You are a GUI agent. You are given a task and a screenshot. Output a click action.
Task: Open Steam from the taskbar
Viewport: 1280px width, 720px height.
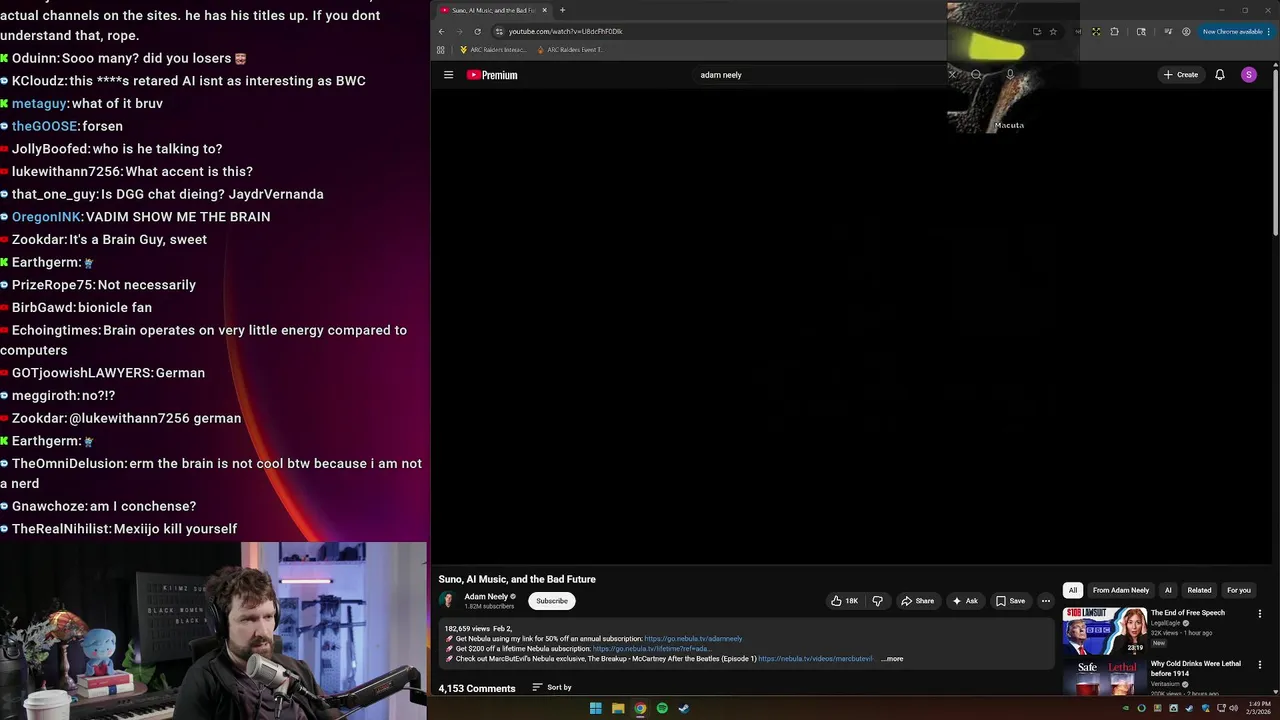click(684, 709)
